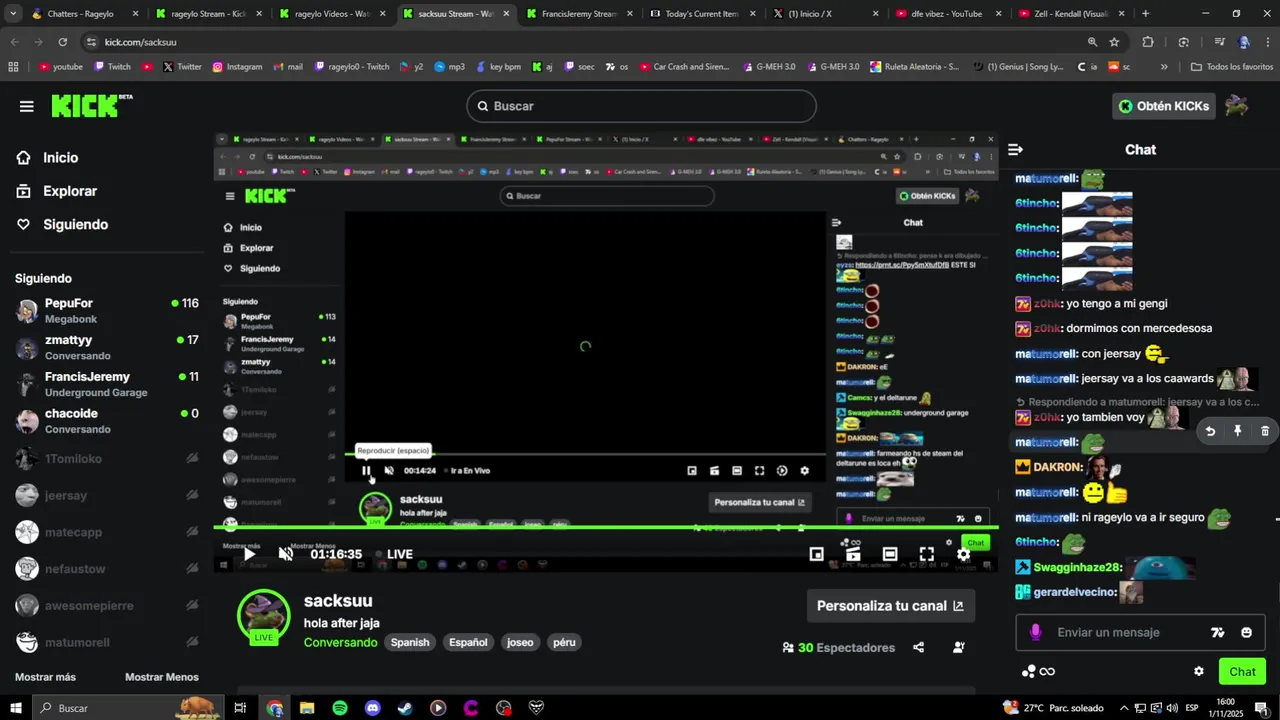Click the KICK logo

click(x=92, y=106)
